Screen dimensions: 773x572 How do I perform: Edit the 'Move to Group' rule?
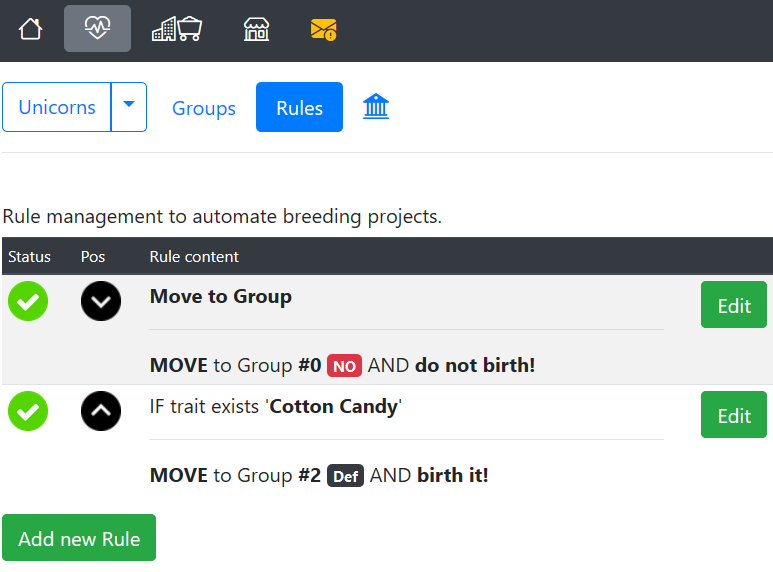pos(733,305)
